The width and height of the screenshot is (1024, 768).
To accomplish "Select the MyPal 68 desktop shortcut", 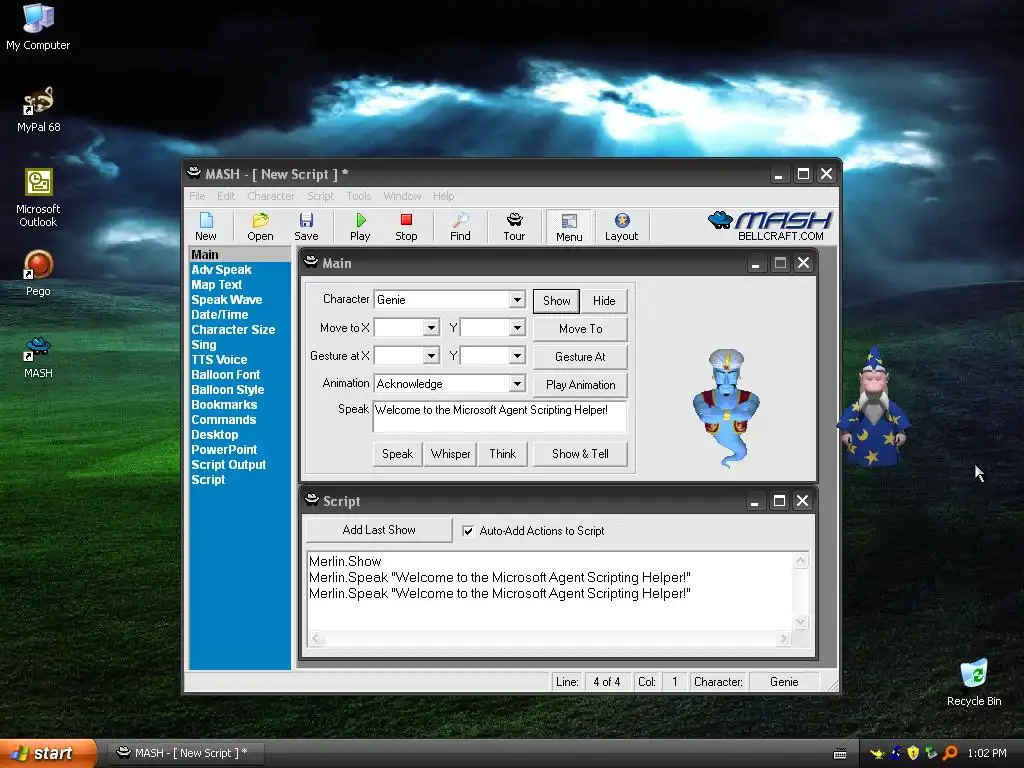I will [38, 110].
